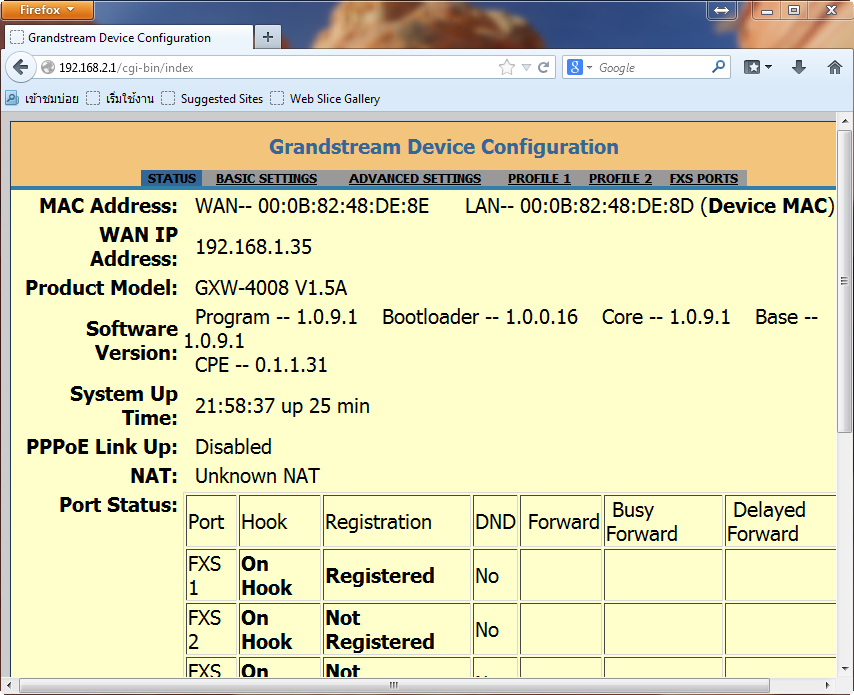Viewport: 854px width, 695px height.
Task: Reload the current page
Action: click(x=544, y=68)
